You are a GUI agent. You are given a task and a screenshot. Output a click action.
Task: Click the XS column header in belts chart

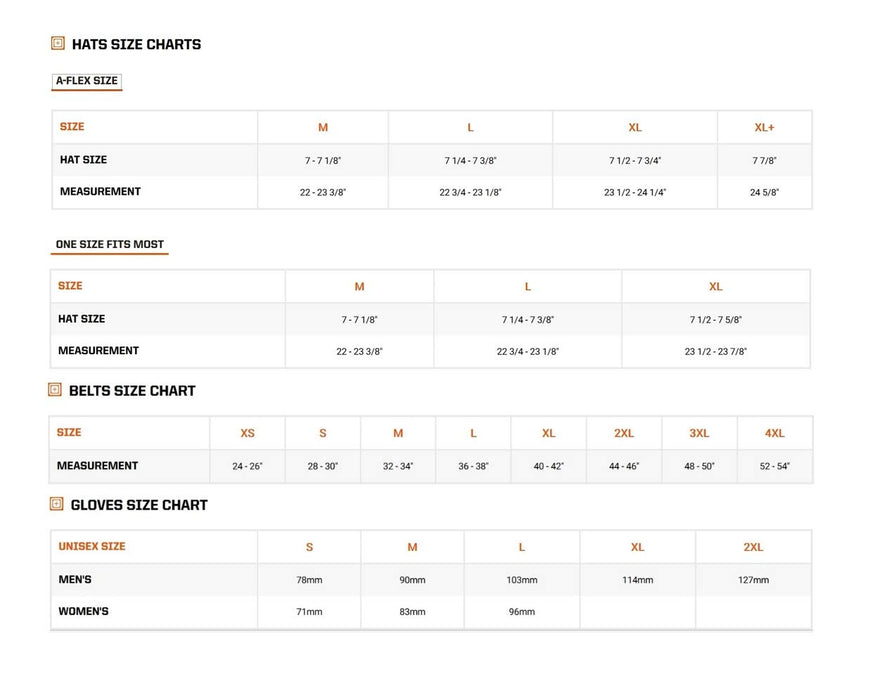(x=247, y=433)
